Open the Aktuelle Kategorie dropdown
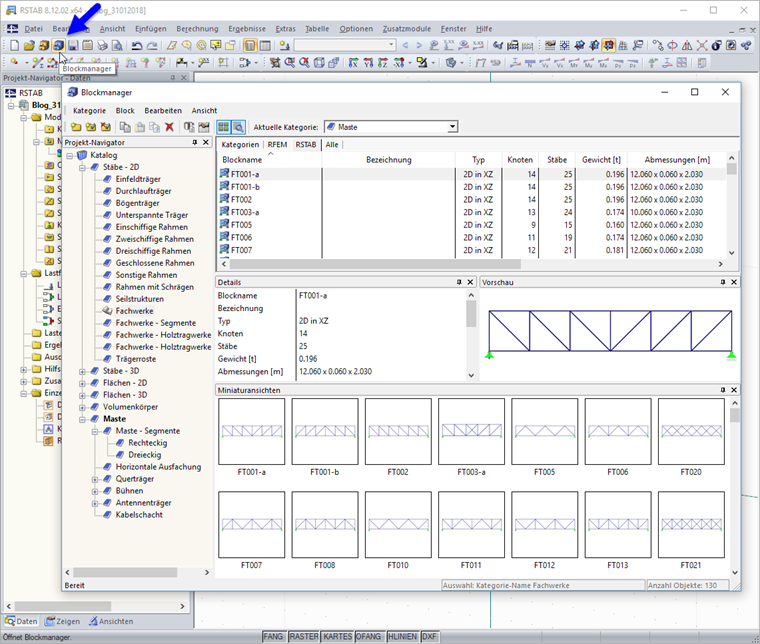The image size is (760, 644). [452, 127]
